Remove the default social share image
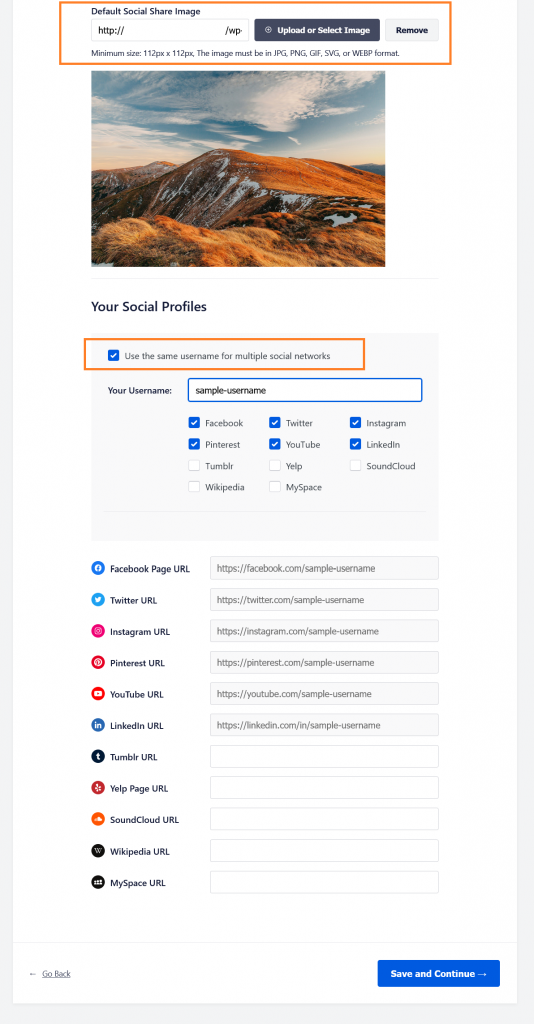The height and width of the screenshot is (1024, 534). [412, 30]
